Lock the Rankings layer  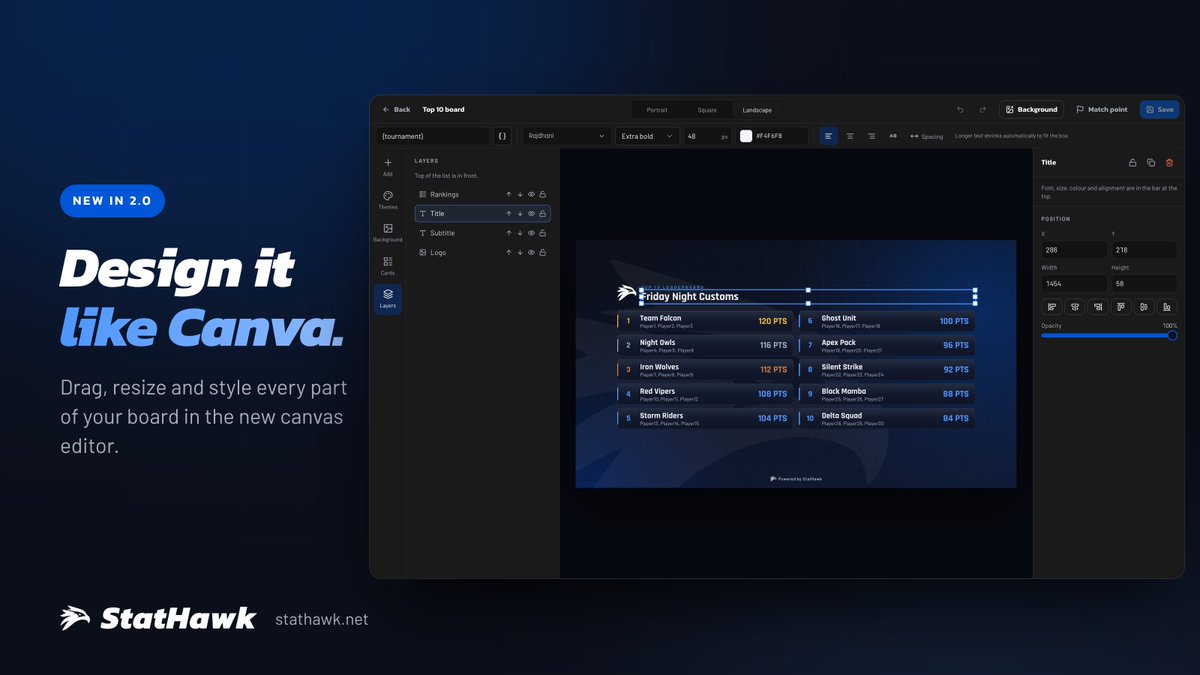[543, 194]
